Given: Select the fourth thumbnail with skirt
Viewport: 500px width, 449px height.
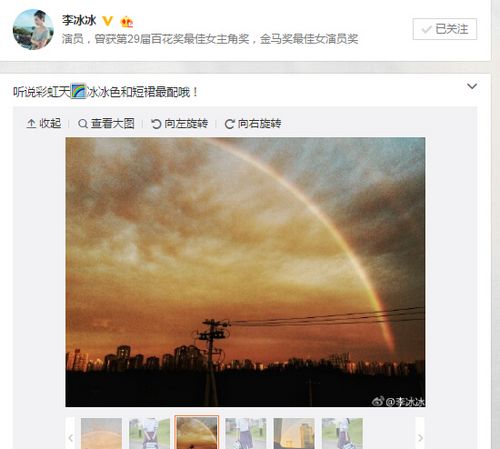Looking at the screenshot, I should [x=246, y=433].
